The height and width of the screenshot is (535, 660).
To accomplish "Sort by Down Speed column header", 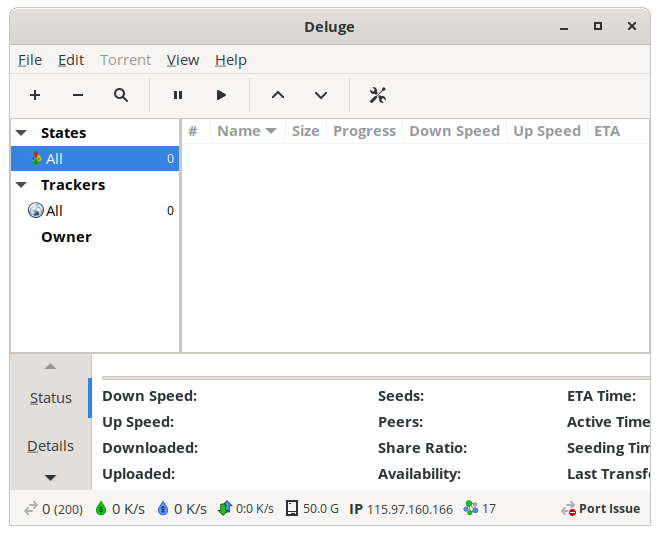I will pyautogui.click(x=455, y=131).
